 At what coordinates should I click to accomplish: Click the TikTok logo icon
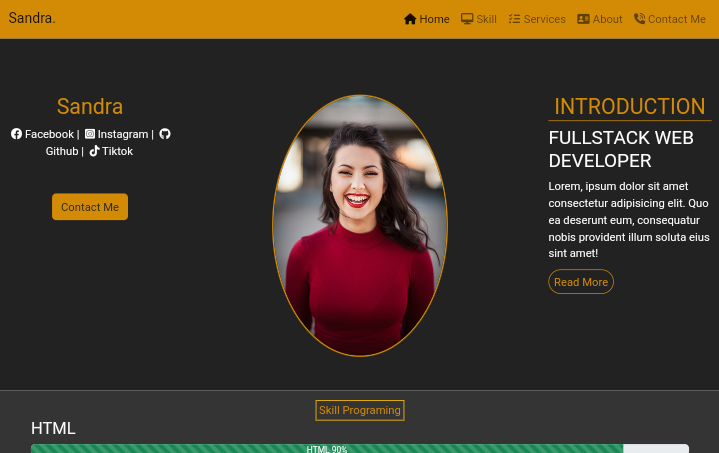tap(94, 151)
